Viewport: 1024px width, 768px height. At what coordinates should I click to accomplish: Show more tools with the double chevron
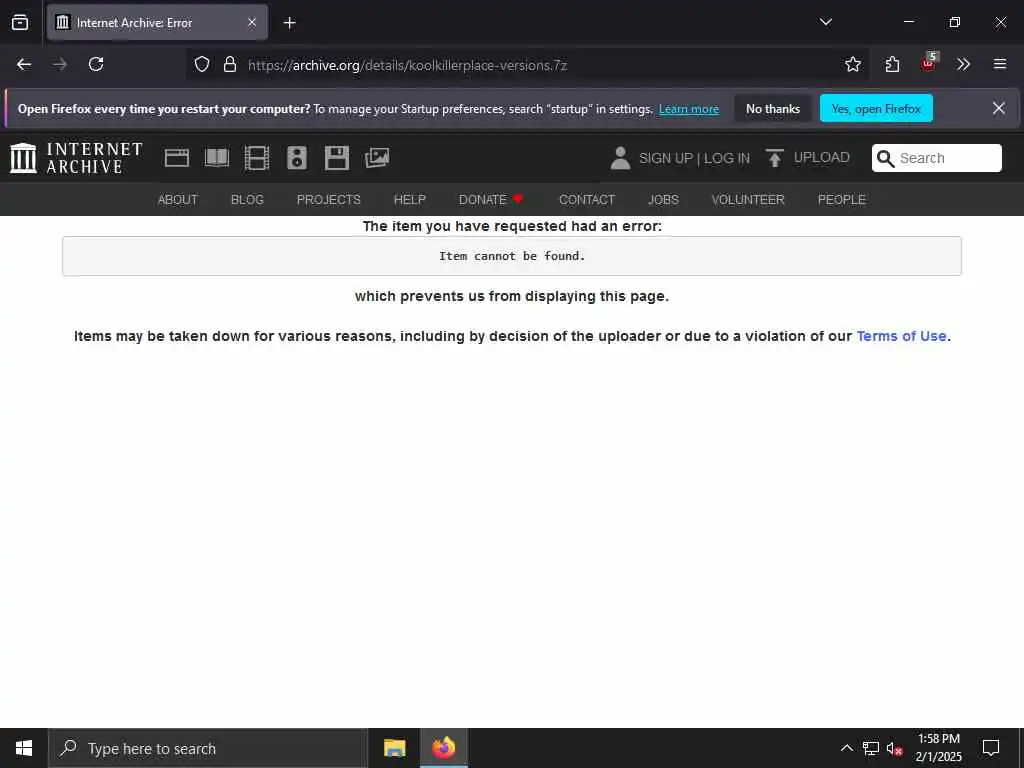point(963,64)
